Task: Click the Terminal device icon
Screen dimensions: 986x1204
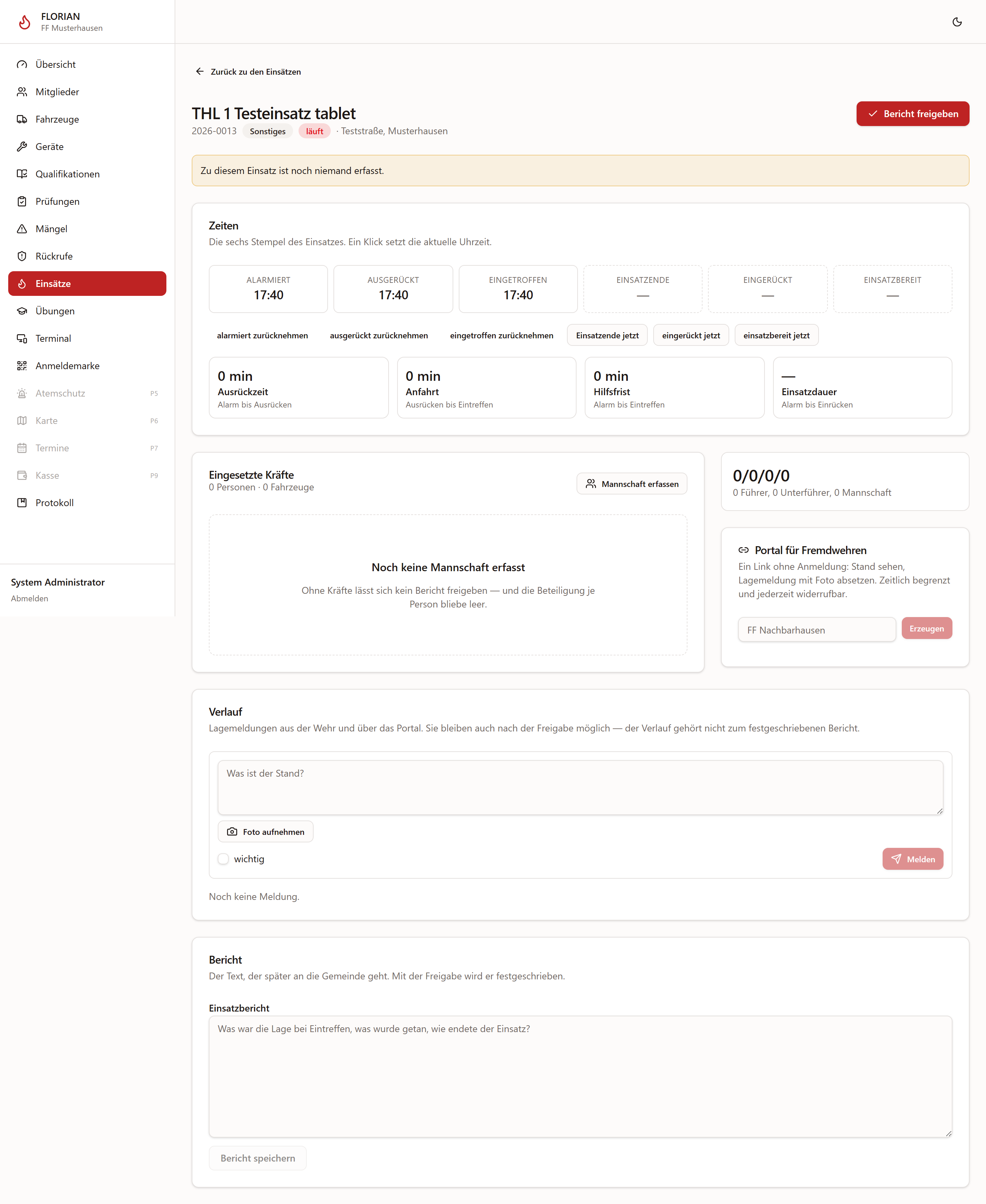Action: coord(22,338)
